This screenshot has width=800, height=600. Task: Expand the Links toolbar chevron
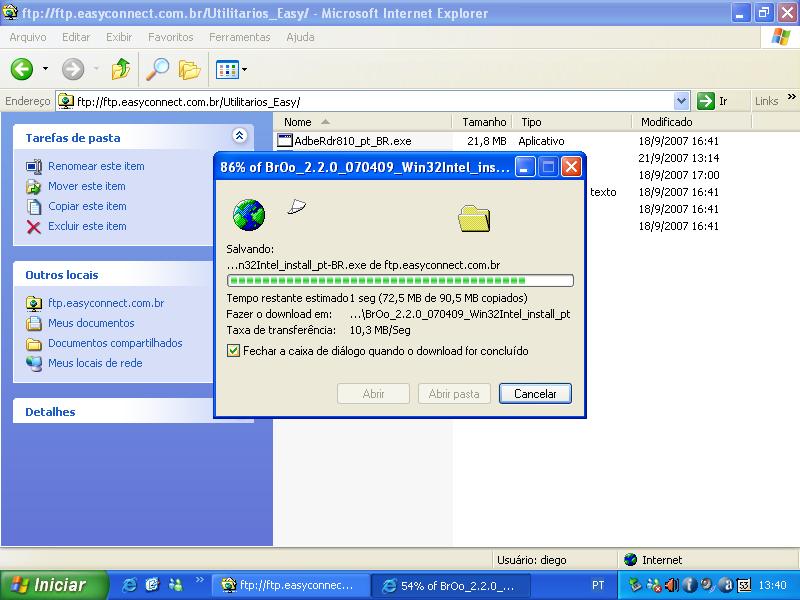791,96
